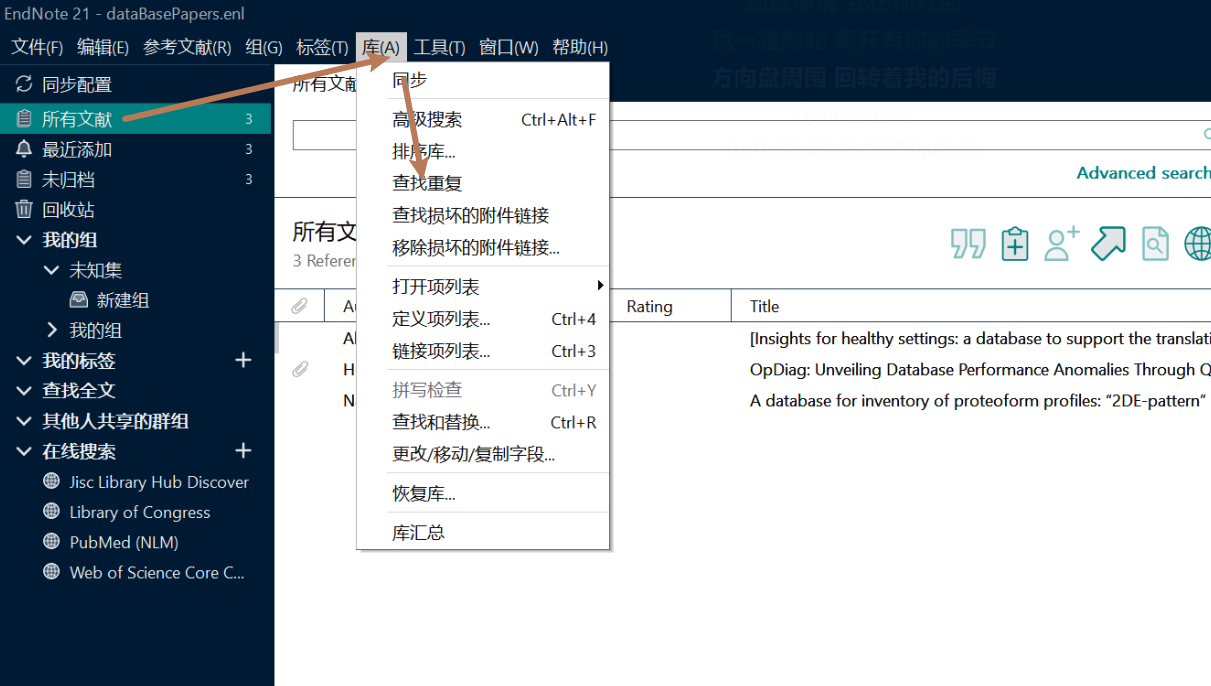The width and height of the screenshot is (1211, 686).
Task: Click the globe icon beside PubMed (NLM)
Action: click(52, 541)
